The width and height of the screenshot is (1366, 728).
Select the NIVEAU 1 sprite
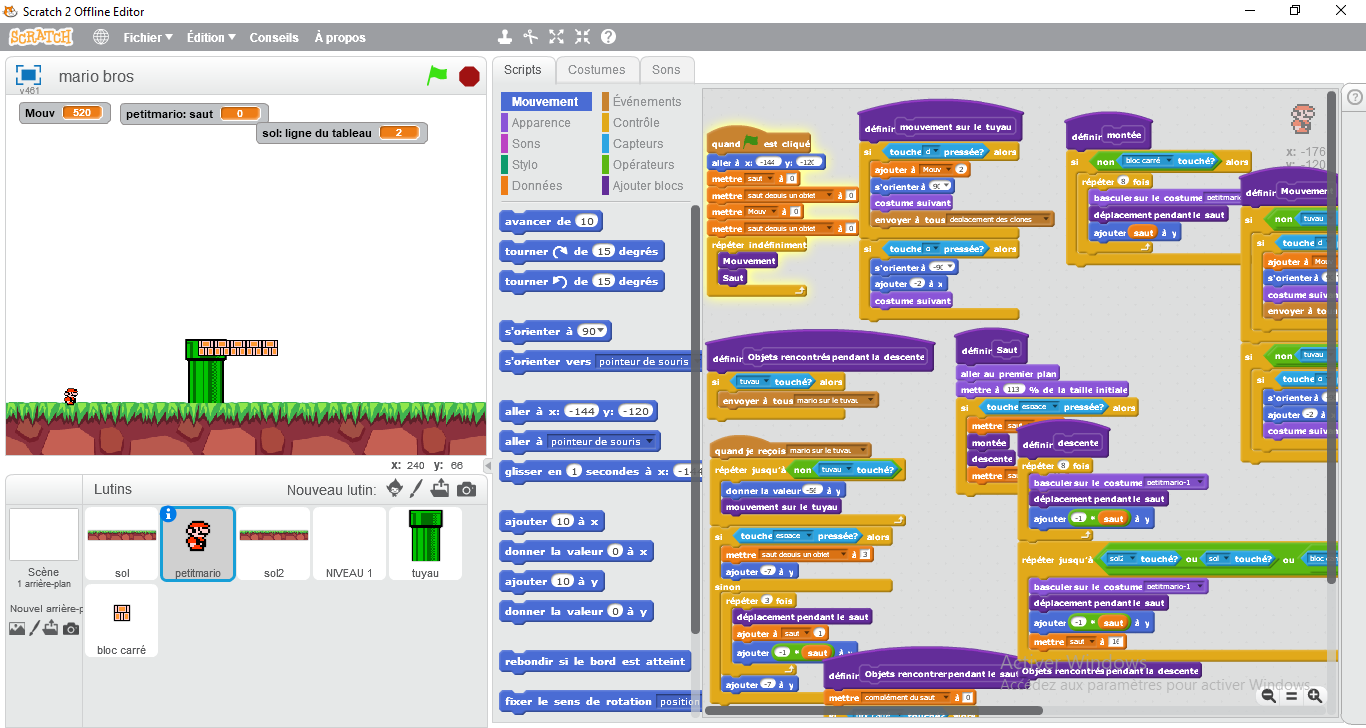[x=349, y=544]
